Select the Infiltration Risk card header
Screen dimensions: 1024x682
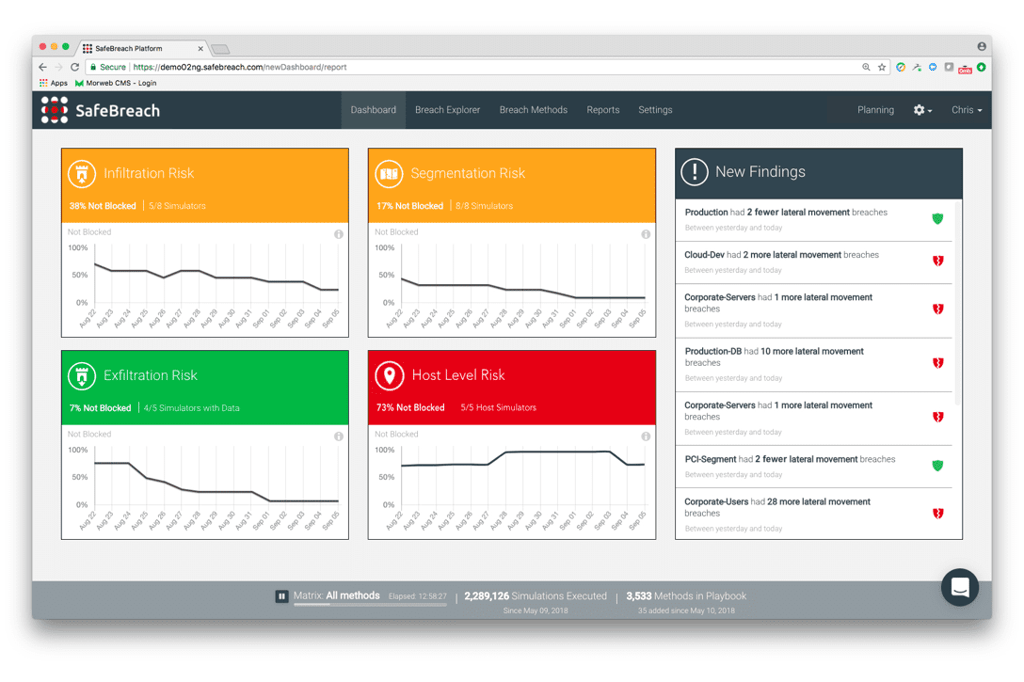tap(205, 186)
